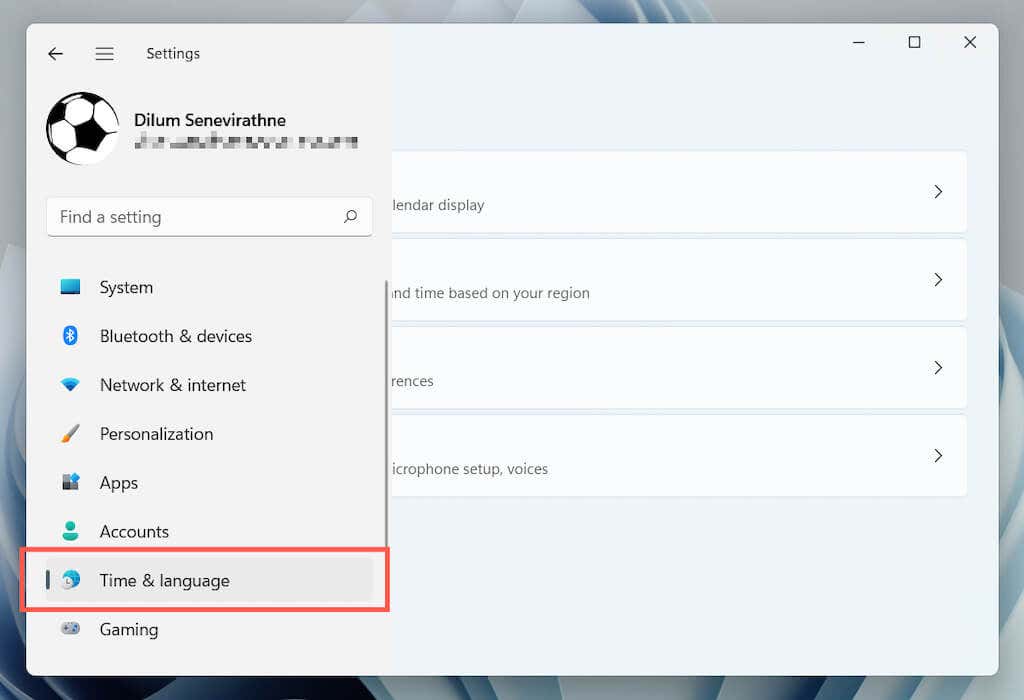Screen dimensions: 1024x700
Task: Click the soccer ball profile picture
Action: coord(83,128)
